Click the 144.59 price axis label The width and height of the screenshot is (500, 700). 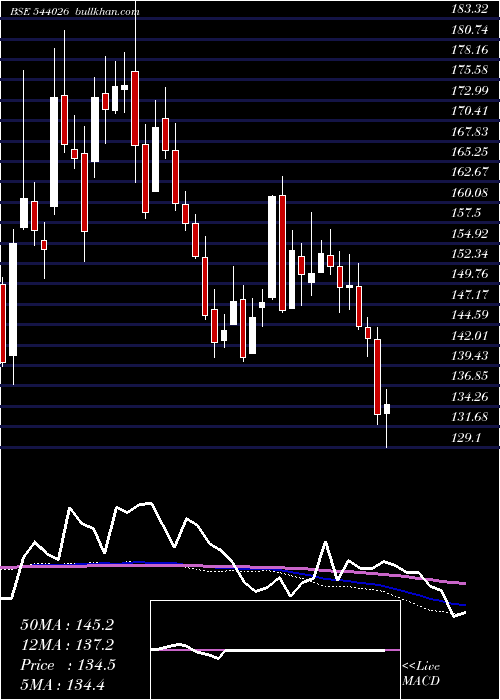coord(469,315)
